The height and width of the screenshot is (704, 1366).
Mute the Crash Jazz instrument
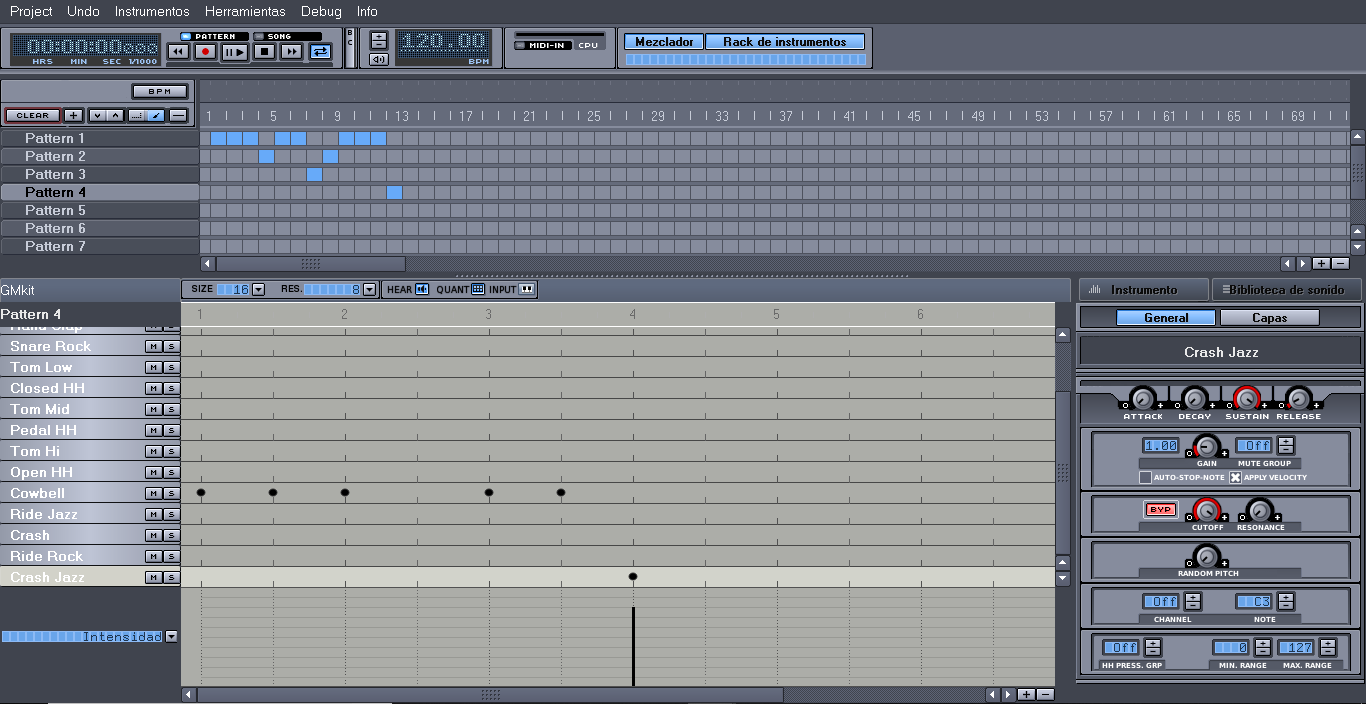point(153,577)
